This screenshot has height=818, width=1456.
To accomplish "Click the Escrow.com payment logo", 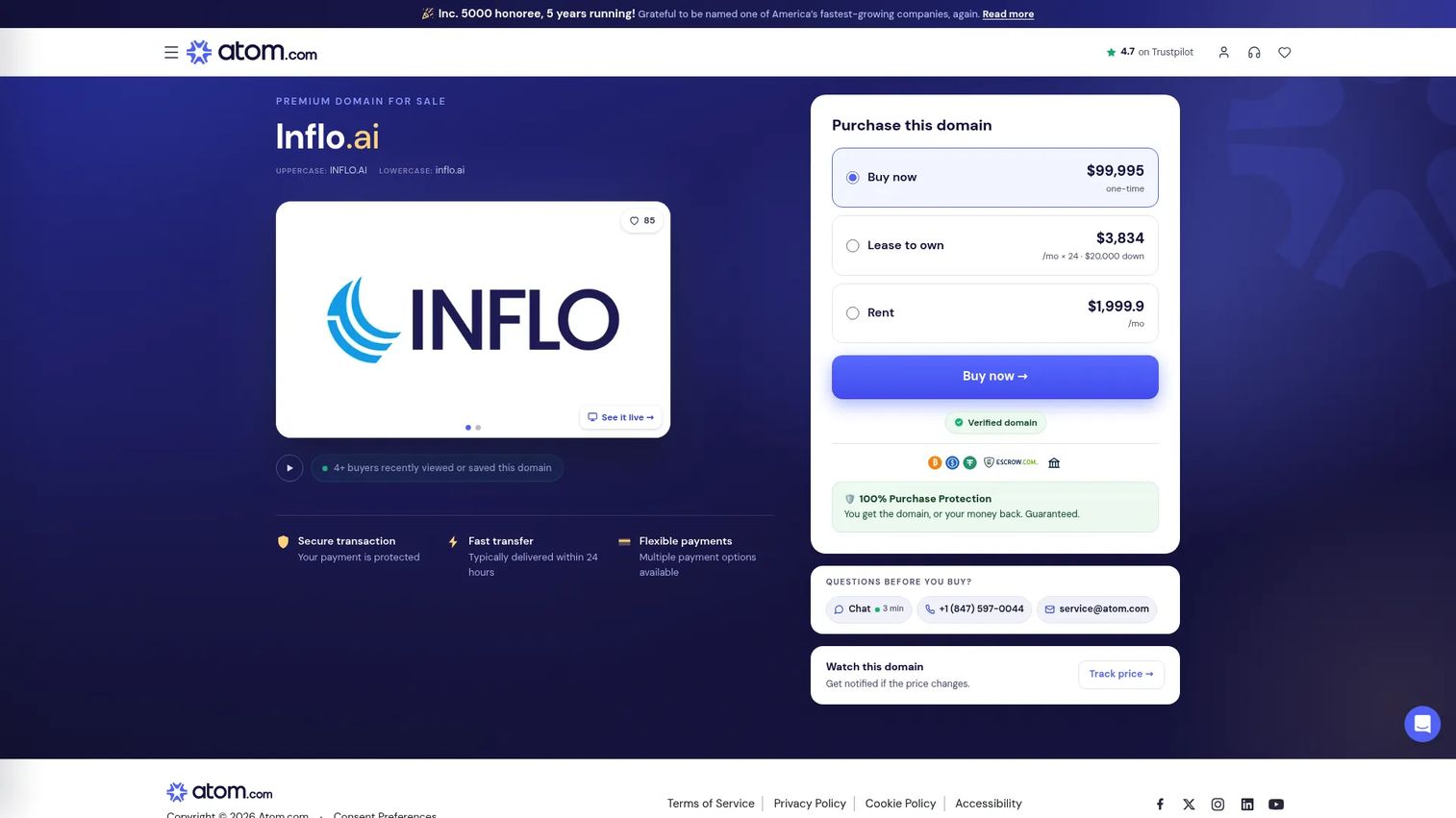I will [1011, 462].
